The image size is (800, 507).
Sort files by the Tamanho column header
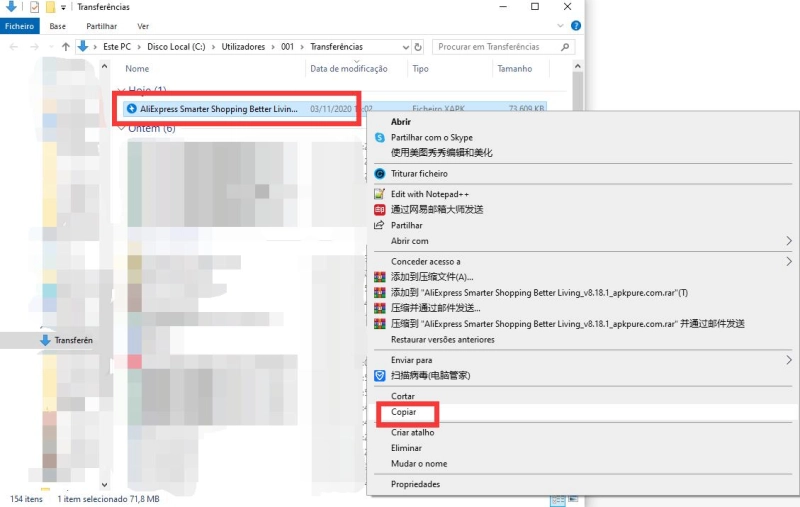tap(515, 69)
